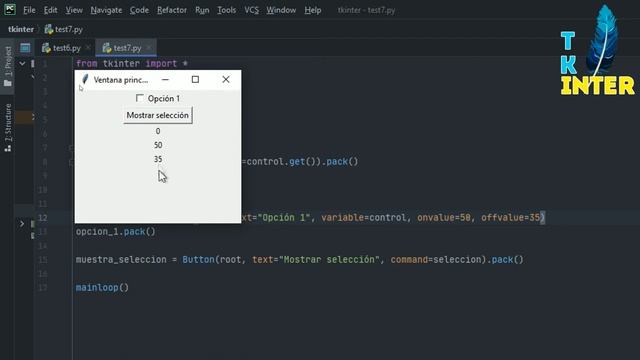Viewport: 640px width, 360px height.
Task: Toggle the Opción 1 checkbox
Action: pyautogui.click(x=140, y=98)
